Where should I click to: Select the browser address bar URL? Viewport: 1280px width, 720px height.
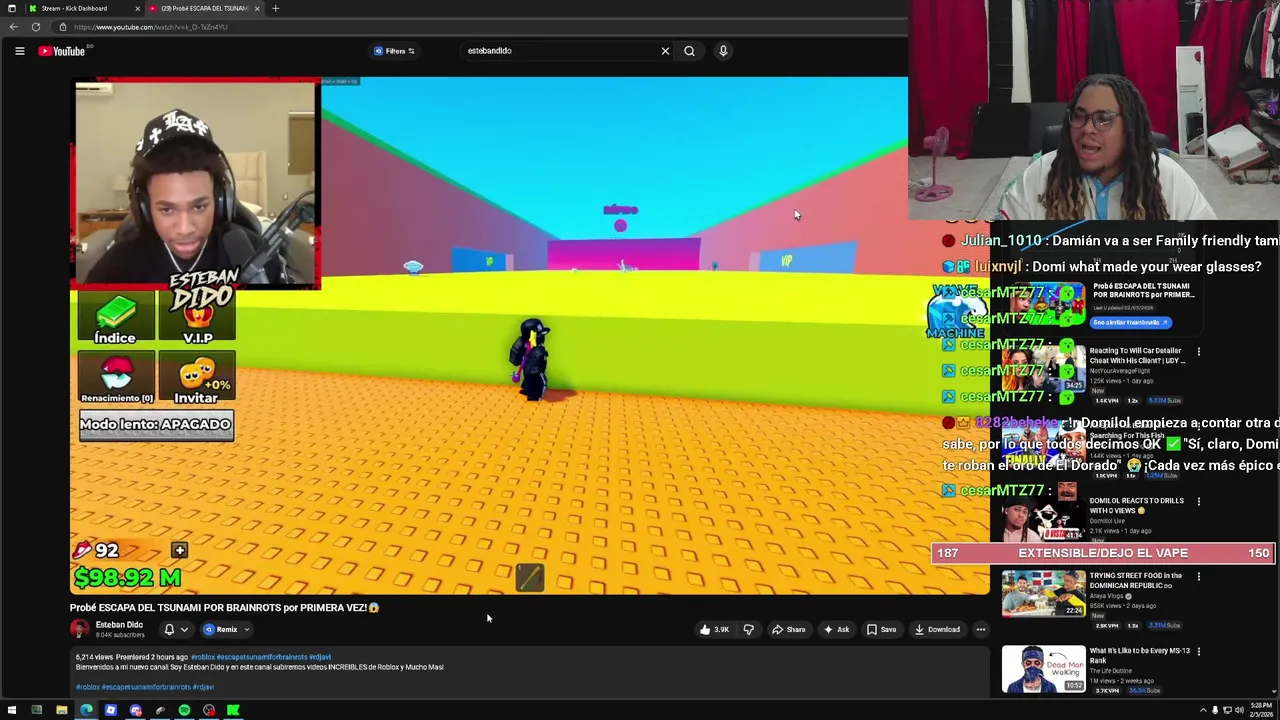tap(150, 27)
